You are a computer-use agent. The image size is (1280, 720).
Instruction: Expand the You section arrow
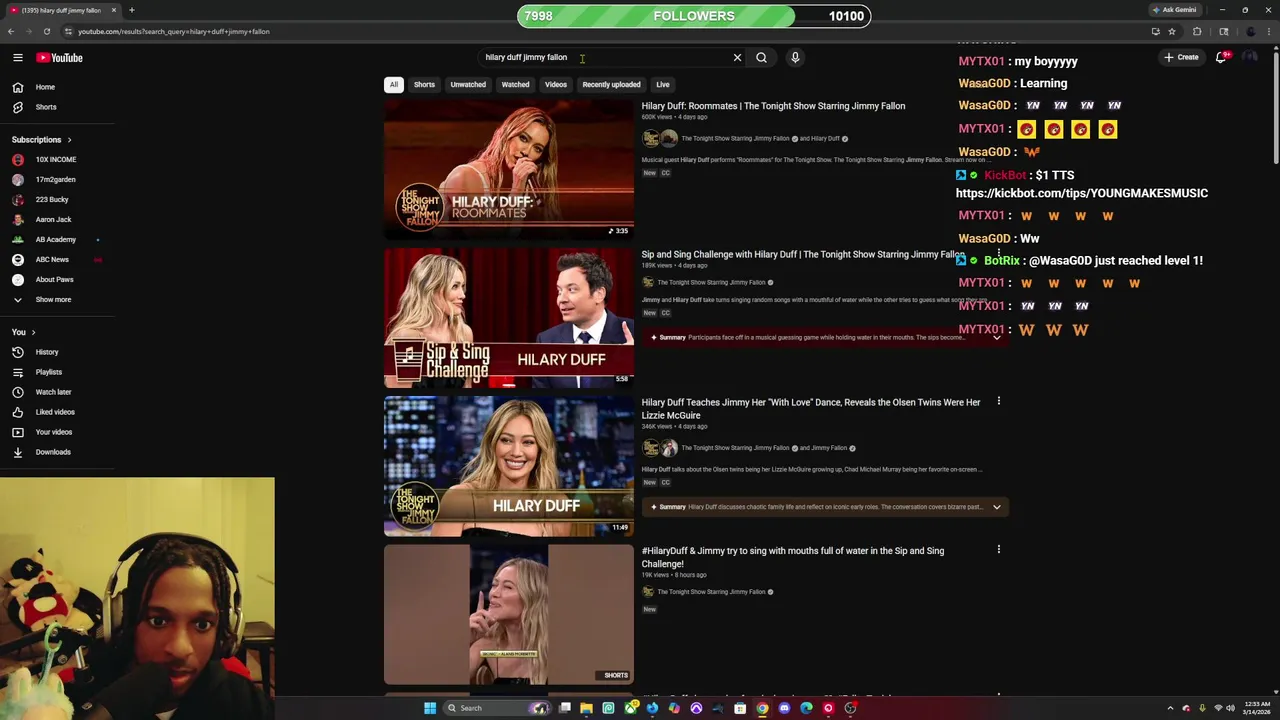(x=33, y=332)
